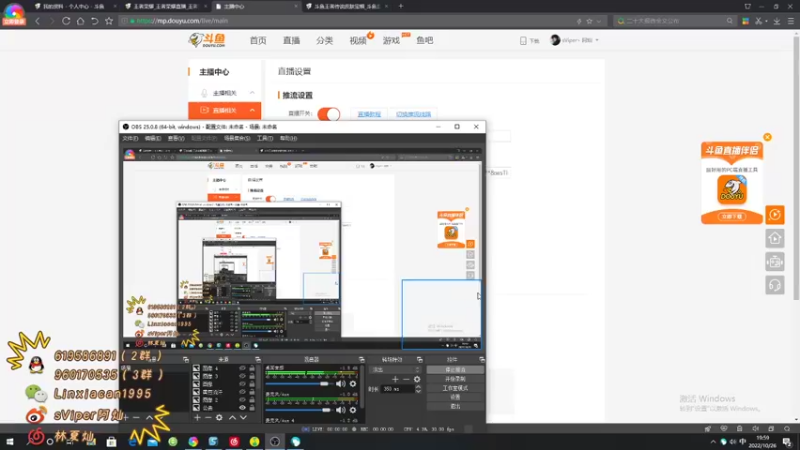The width and height of the screenshot is (800, 450).
Task: Increase the transition duration value
Action: coord(418,387)
